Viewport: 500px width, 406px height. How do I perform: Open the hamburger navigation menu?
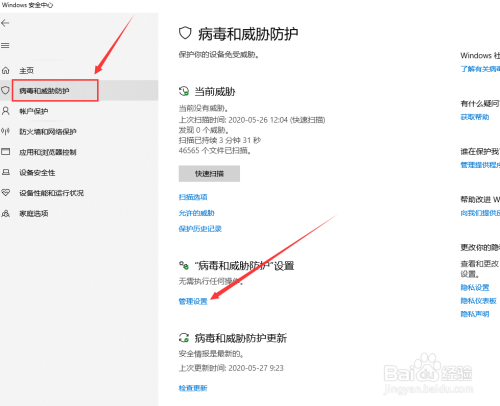5,45
